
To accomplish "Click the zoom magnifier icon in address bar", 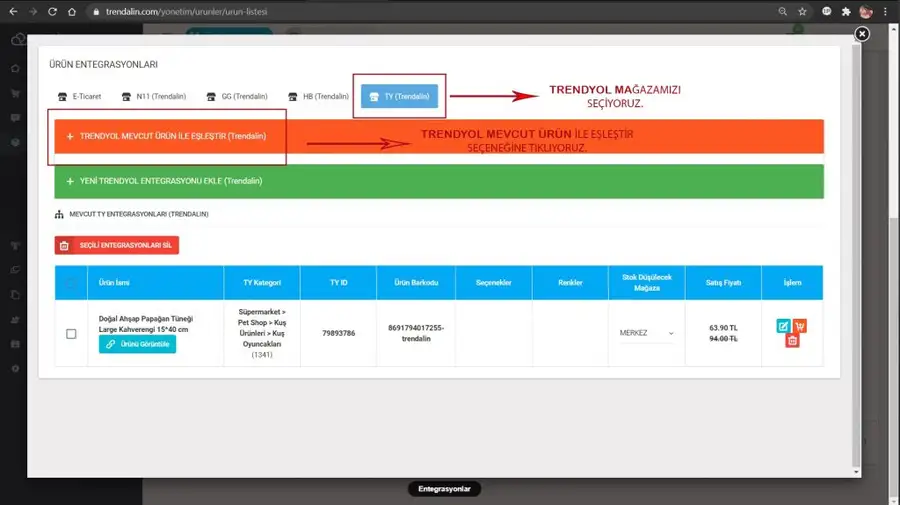I will 782,11.
